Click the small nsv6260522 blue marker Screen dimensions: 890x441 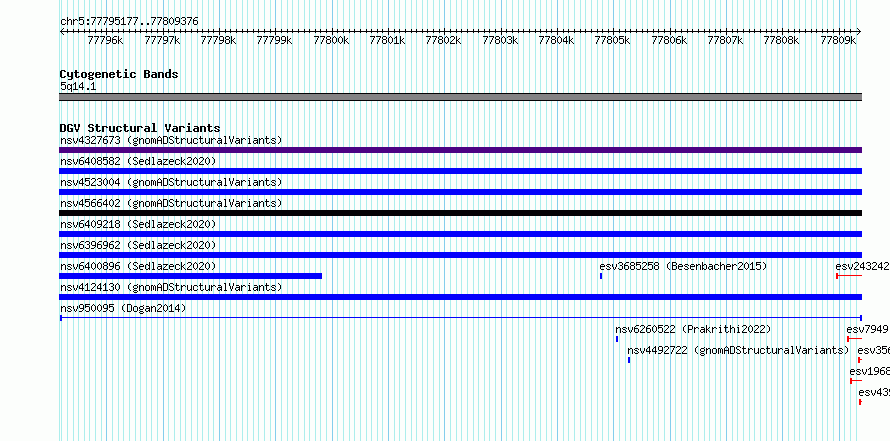pos(616,339)
